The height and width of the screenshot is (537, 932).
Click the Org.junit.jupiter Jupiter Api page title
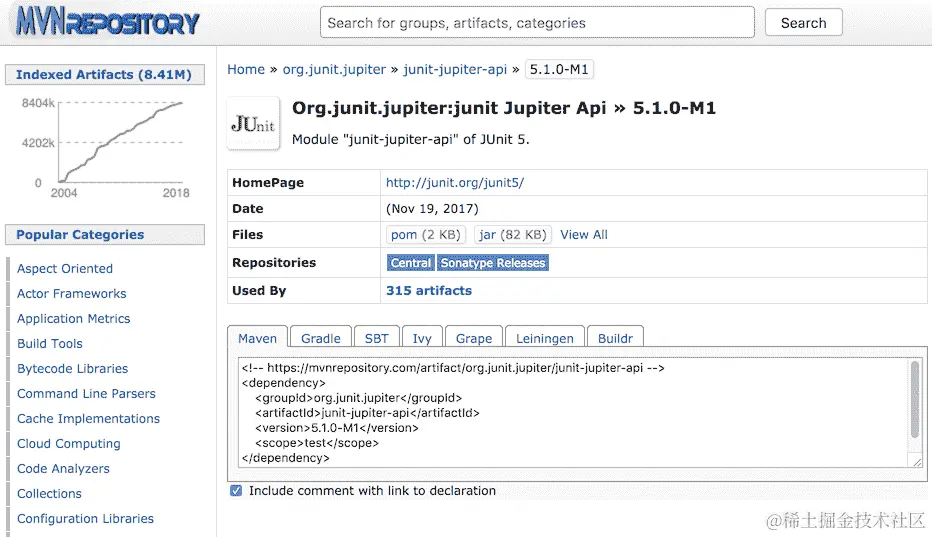click(503, 108)
